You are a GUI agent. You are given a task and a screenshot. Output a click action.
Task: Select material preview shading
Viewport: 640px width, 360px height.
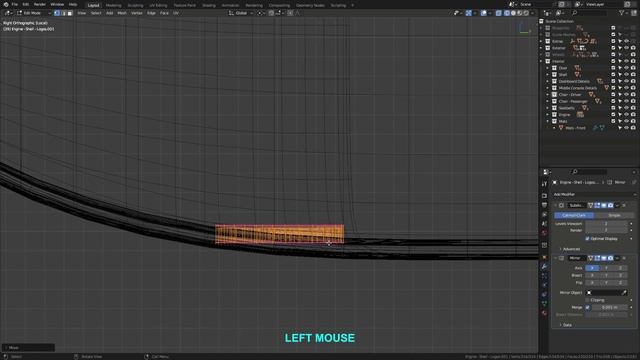click(520, 13)
